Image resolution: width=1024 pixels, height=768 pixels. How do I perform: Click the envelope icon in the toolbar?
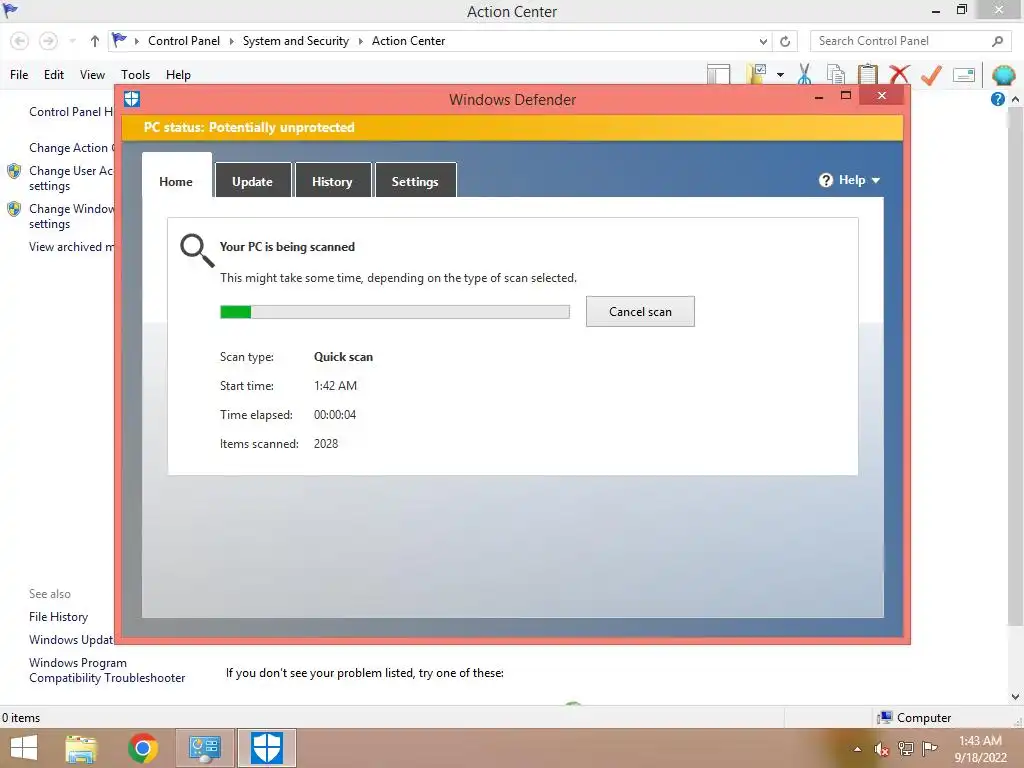tap(964, 75)
